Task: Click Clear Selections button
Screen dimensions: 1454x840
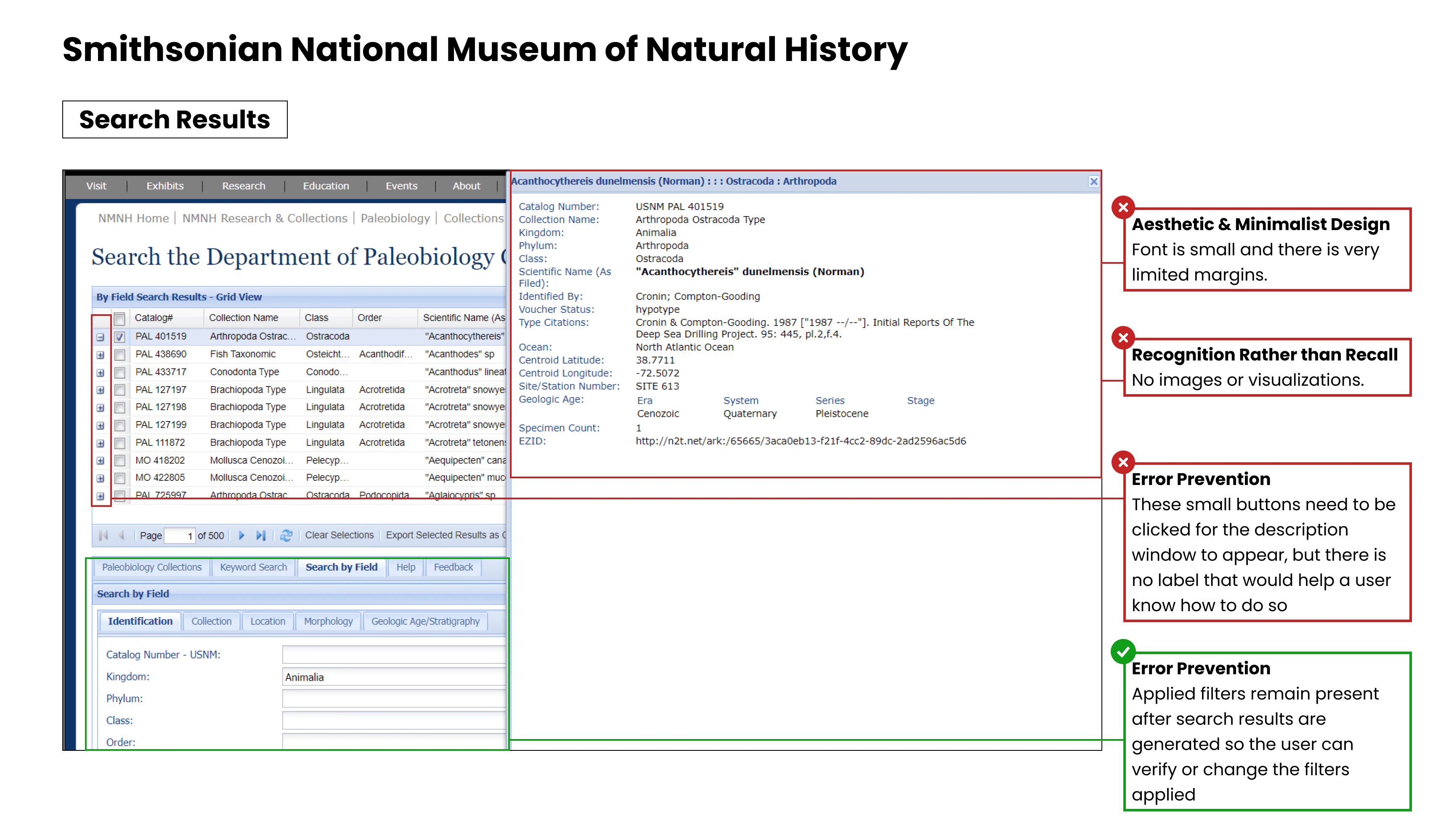Action: pos(339,535)
